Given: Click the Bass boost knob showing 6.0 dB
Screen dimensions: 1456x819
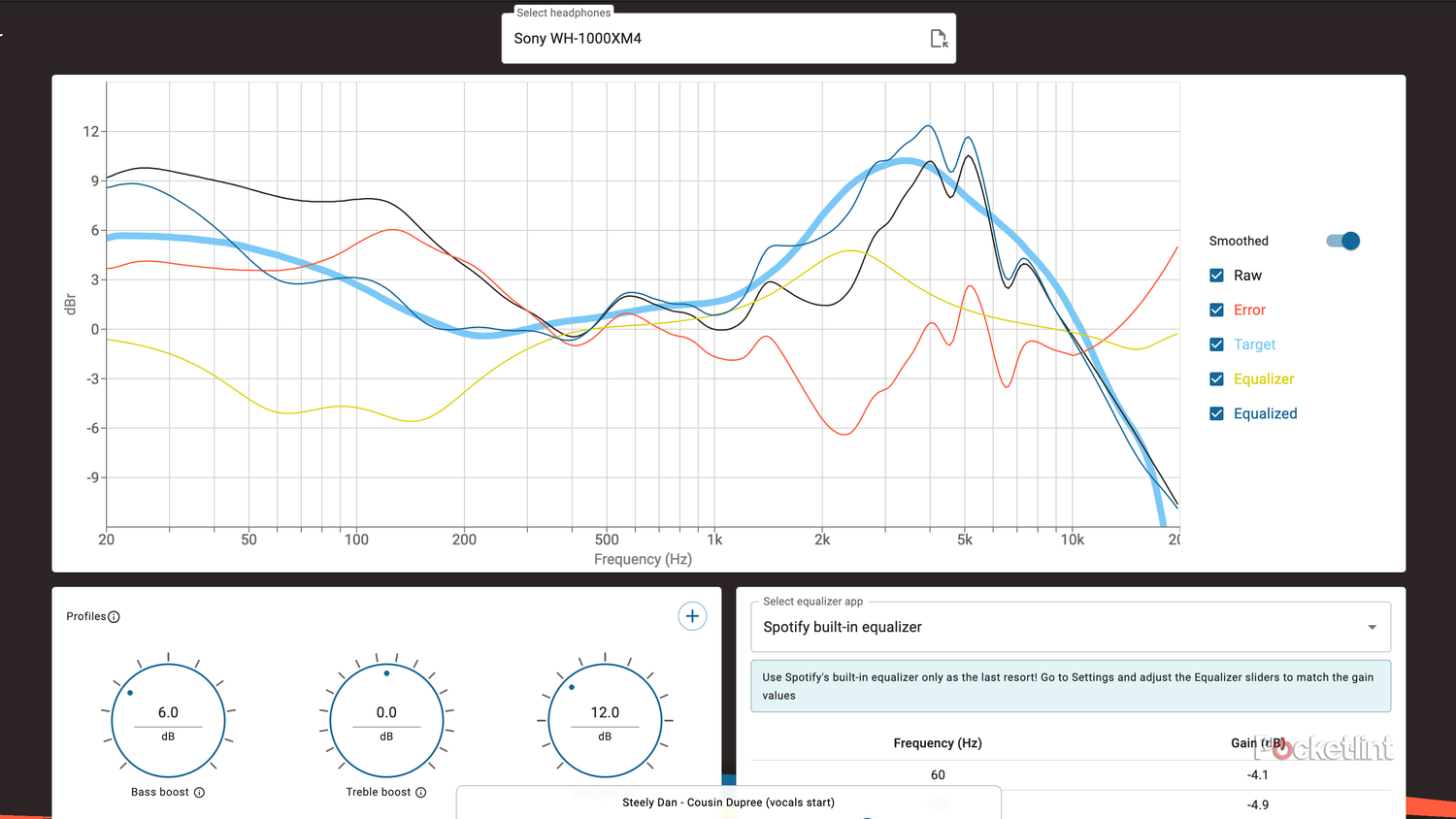Looking at the screenshot, I should coord(168,721).
